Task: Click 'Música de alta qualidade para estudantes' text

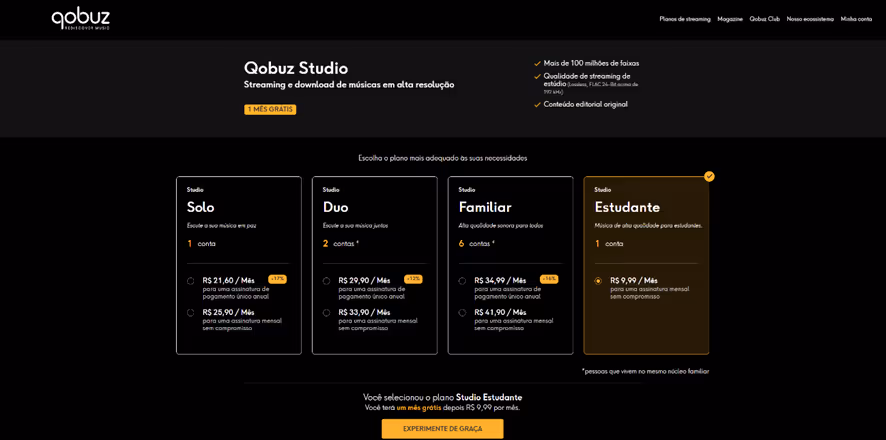Action: pos(648,225)
